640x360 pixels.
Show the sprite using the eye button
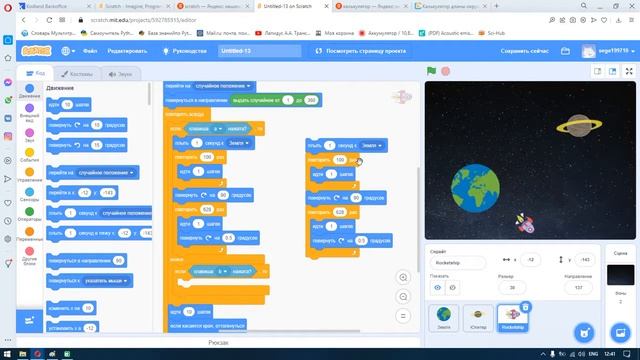coord(437,288)
